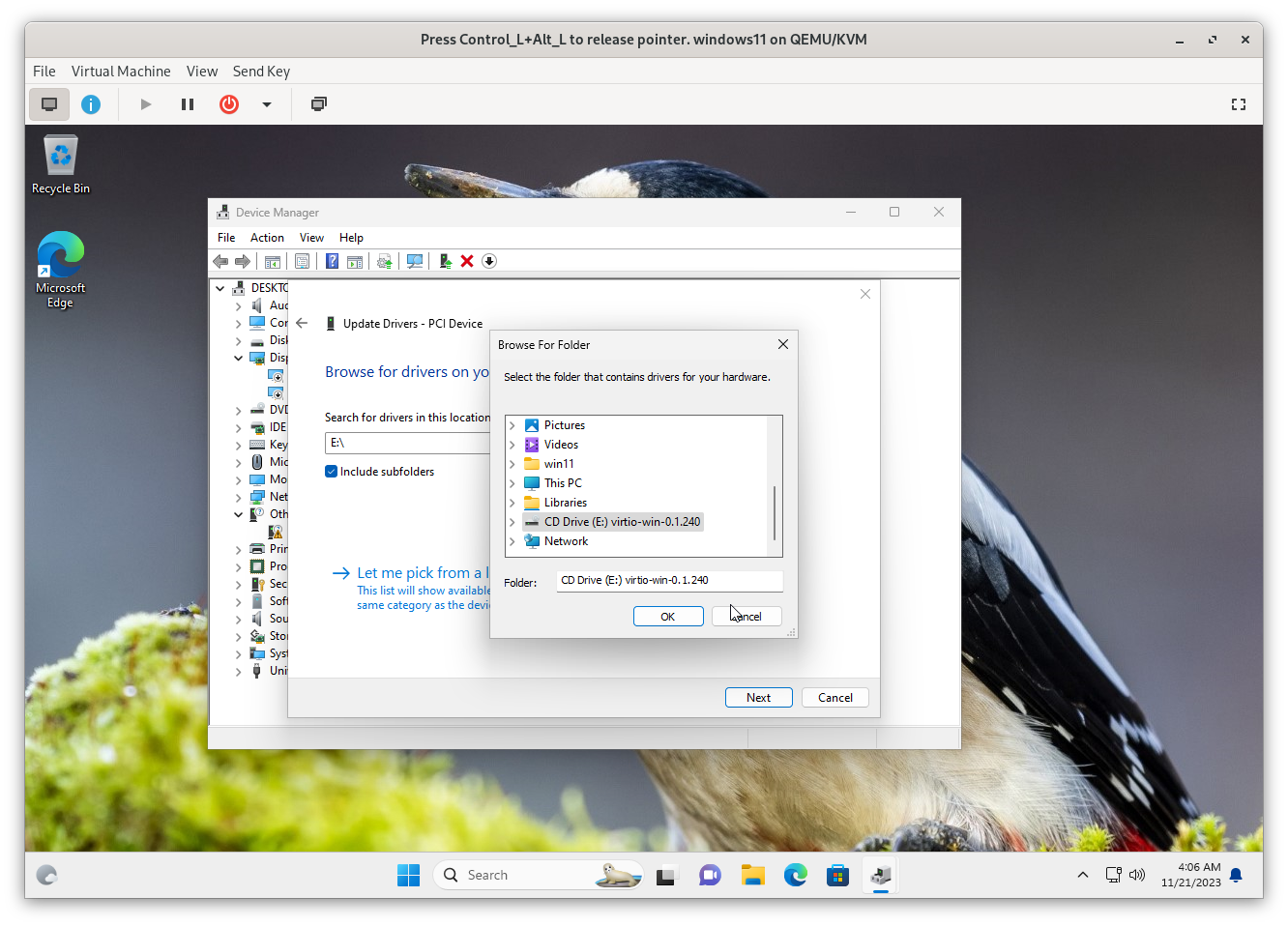Screen dimensions: 1288x926
Task: Click Cancel in Browse For Folder dialog
Action: (746, 617)
